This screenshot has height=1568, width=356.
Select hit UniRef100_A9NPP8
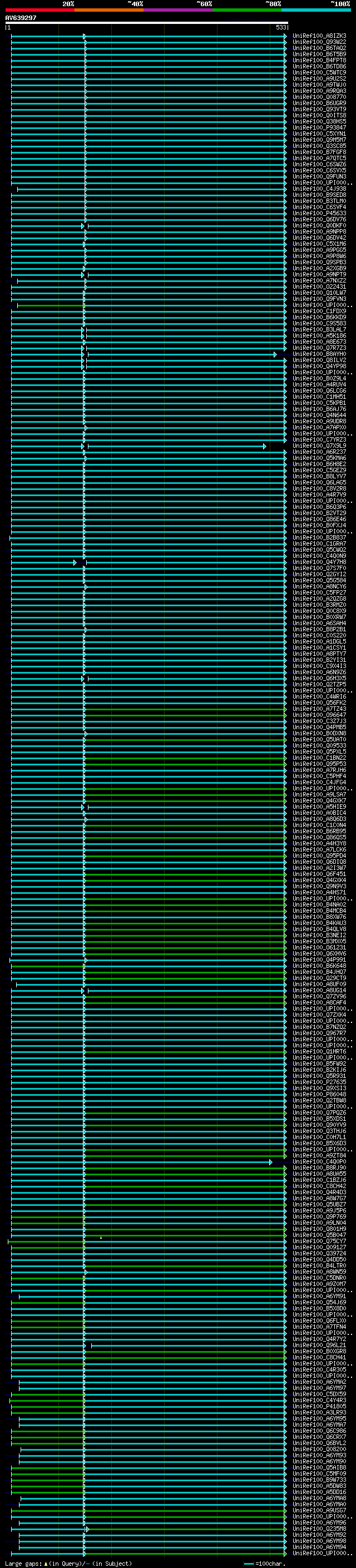(319, 232)
